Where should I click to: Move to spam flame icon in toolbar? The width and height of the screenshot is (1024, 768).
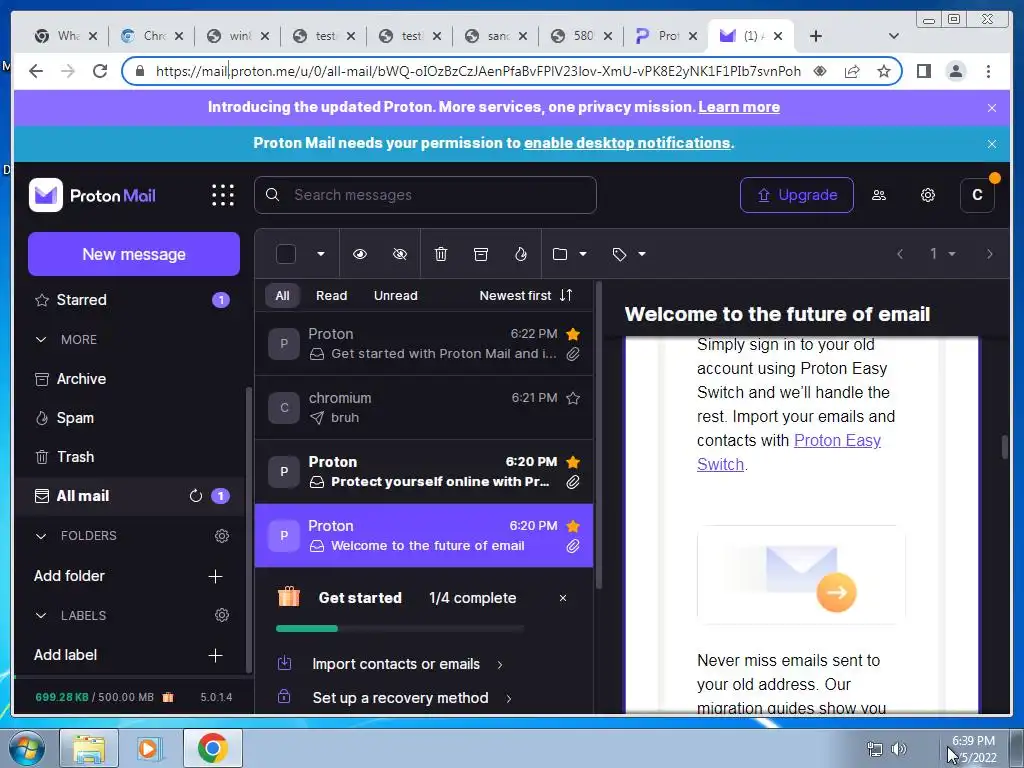520,254
